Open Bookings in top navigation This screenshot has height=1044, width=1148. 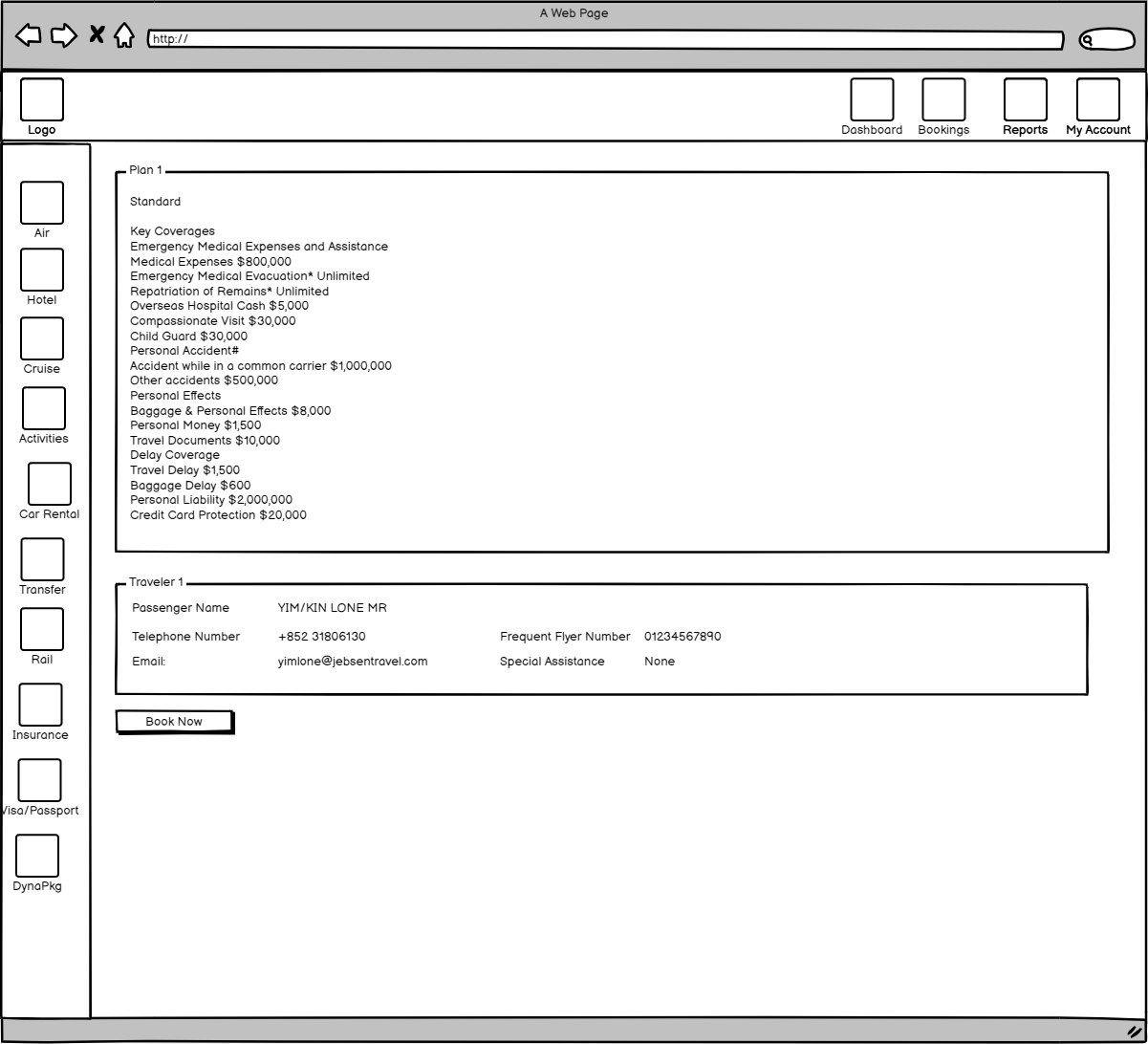(x=943, y=99)
